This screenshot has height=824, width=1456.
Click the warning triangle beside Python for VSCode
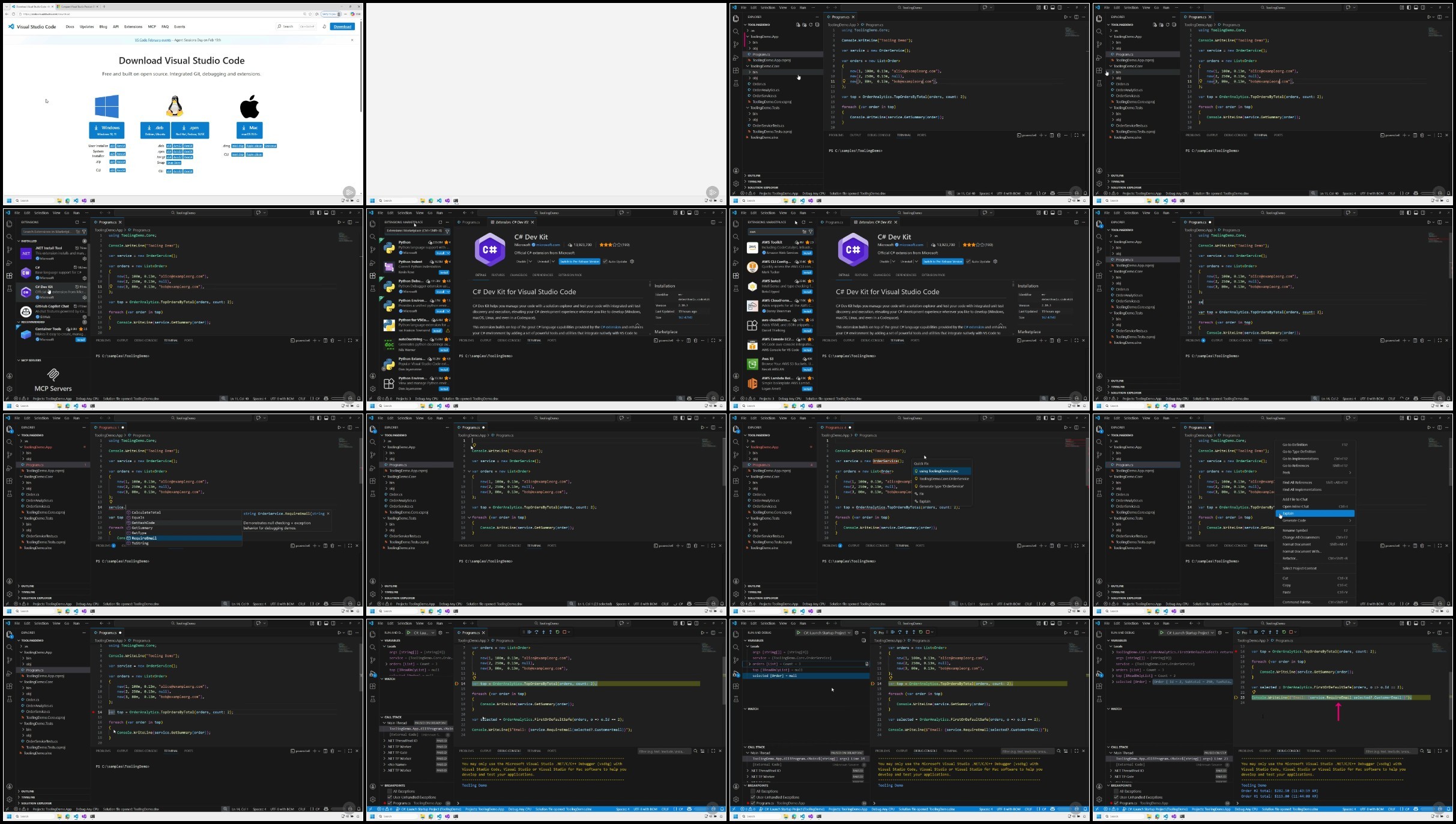point(448,331)
